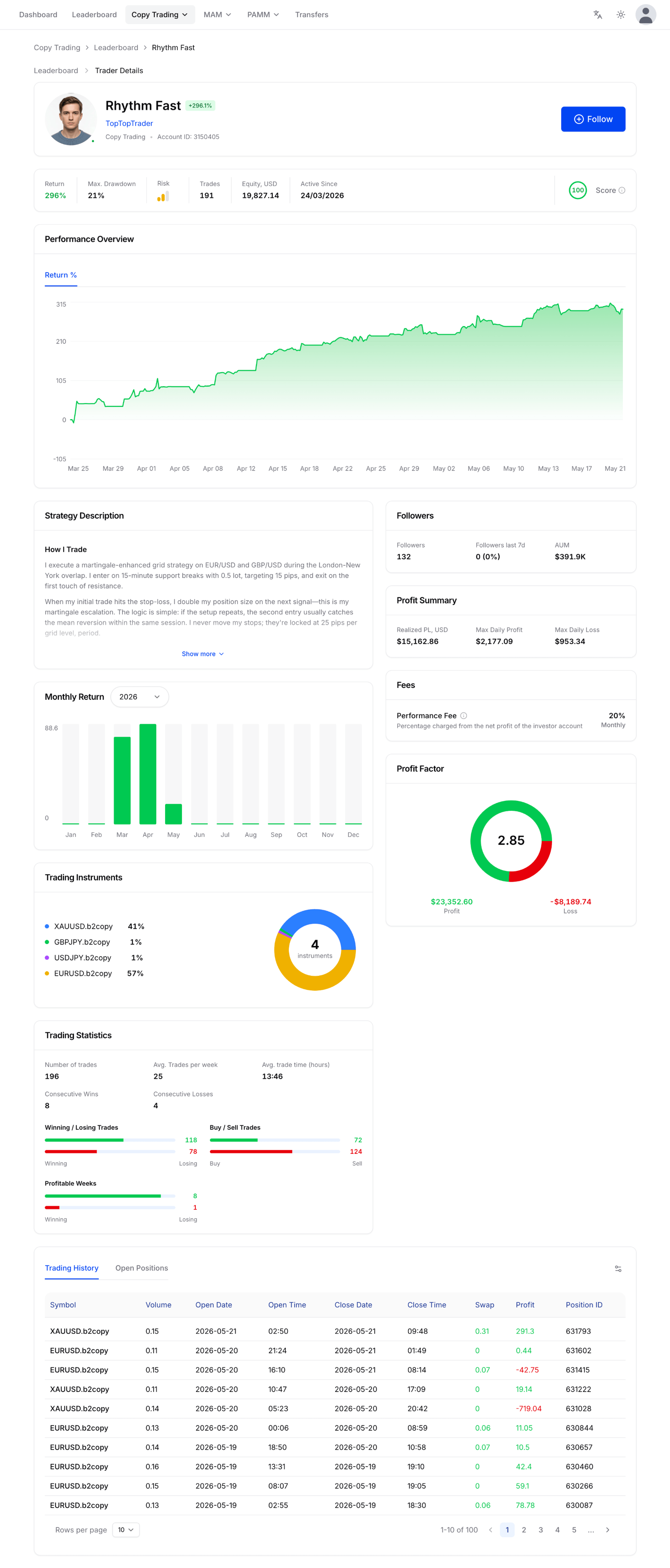Viewport: 670px width, 1568px height.
Task: Open Transfers in the top navigation
Action: (312, 15)
